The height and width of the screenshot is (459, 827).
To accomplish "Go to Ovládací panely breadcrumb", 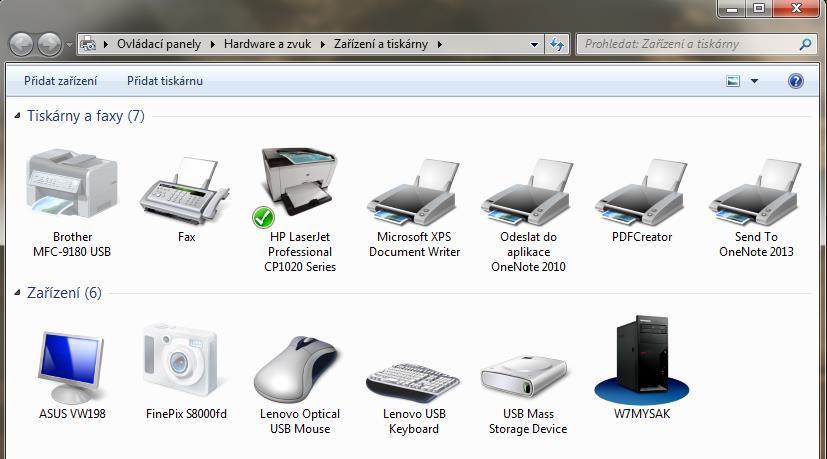I will pyautogui.click(x=159, y=44).
